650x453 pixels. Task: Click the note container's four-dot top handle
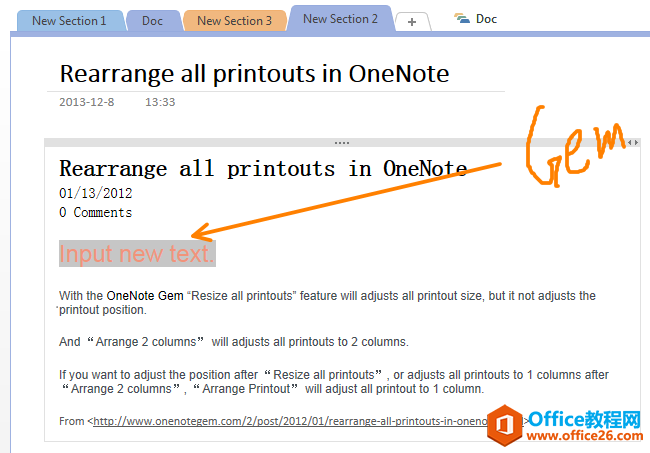(342, 143)
